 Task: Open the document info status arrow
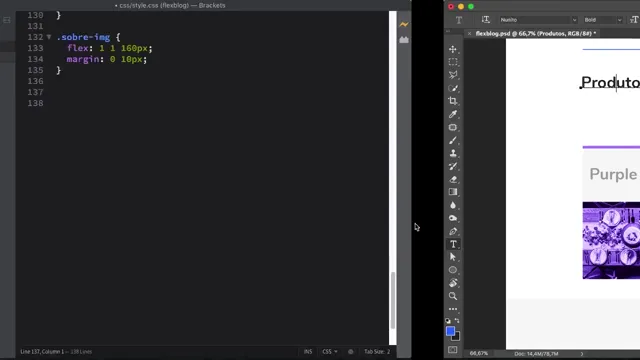(x=582, y=354)
